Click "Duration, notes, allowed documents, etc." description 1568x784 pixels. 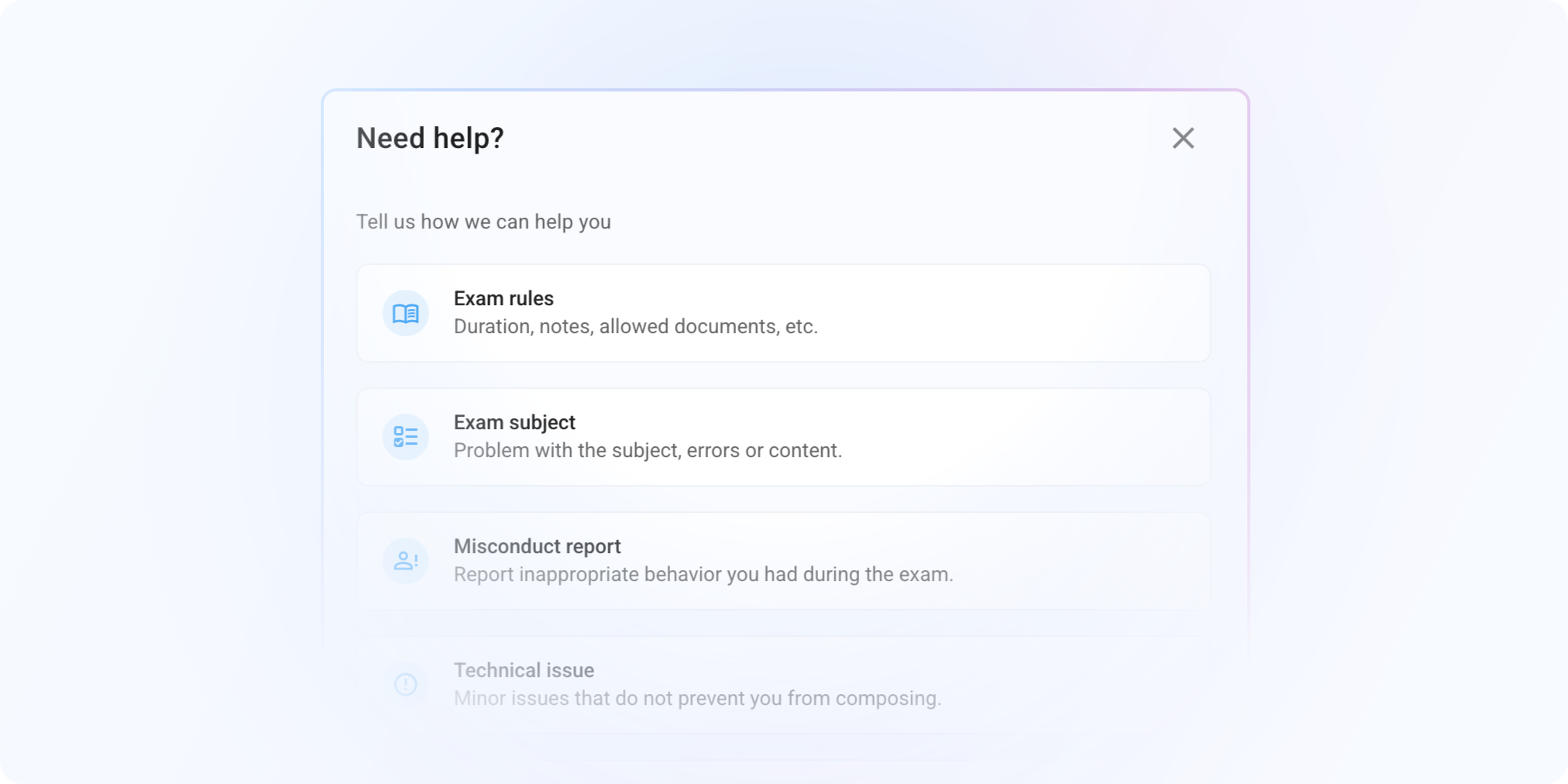(635, 327)
